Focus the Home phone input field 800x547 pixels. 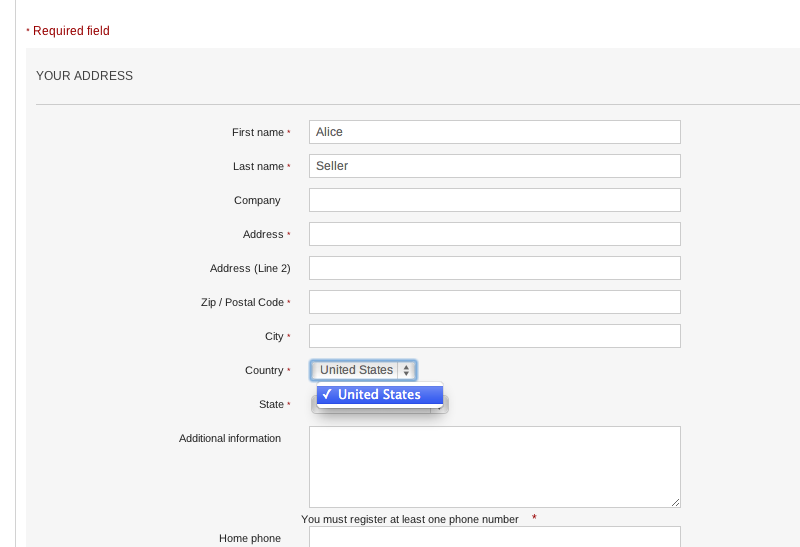click(494, 537)
